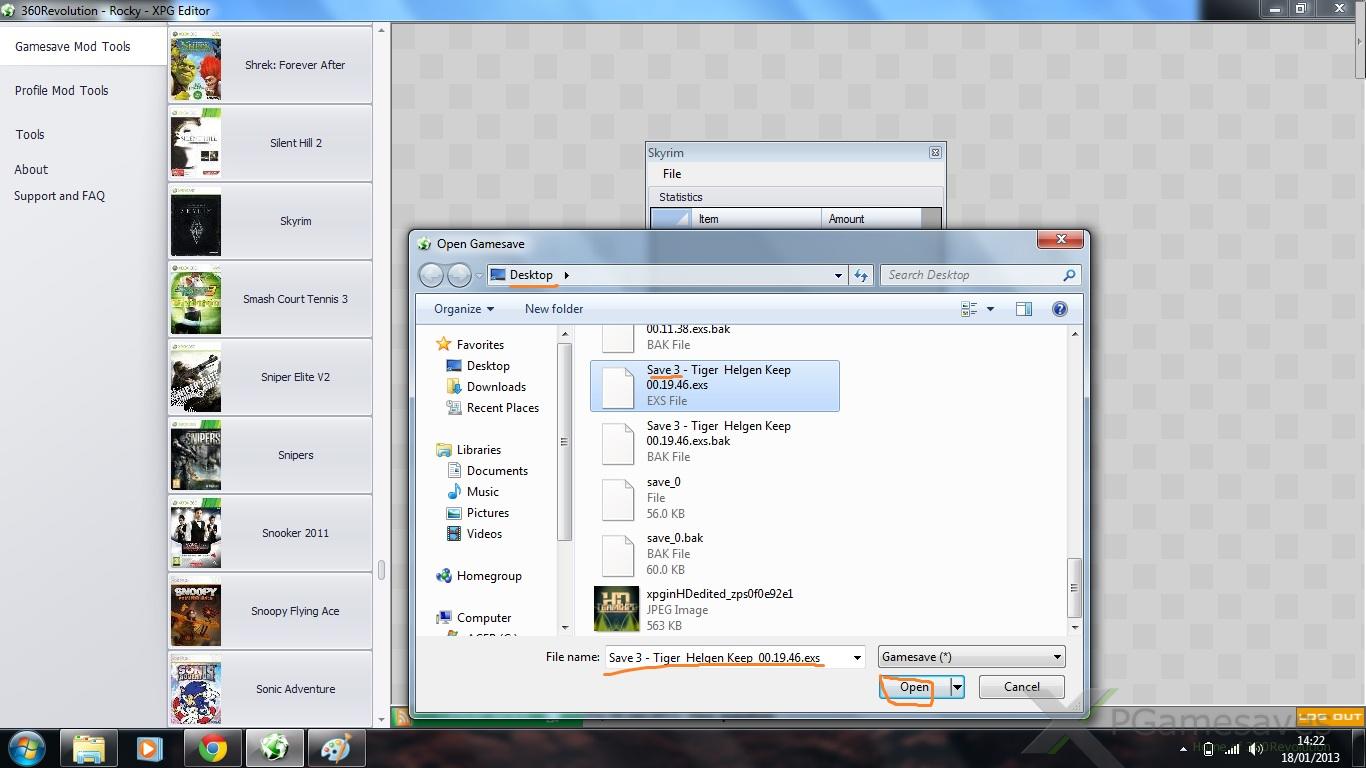The image size is (1366, 768).
Task: Open the Organize dropdown menu
Action: click(463, 309)
